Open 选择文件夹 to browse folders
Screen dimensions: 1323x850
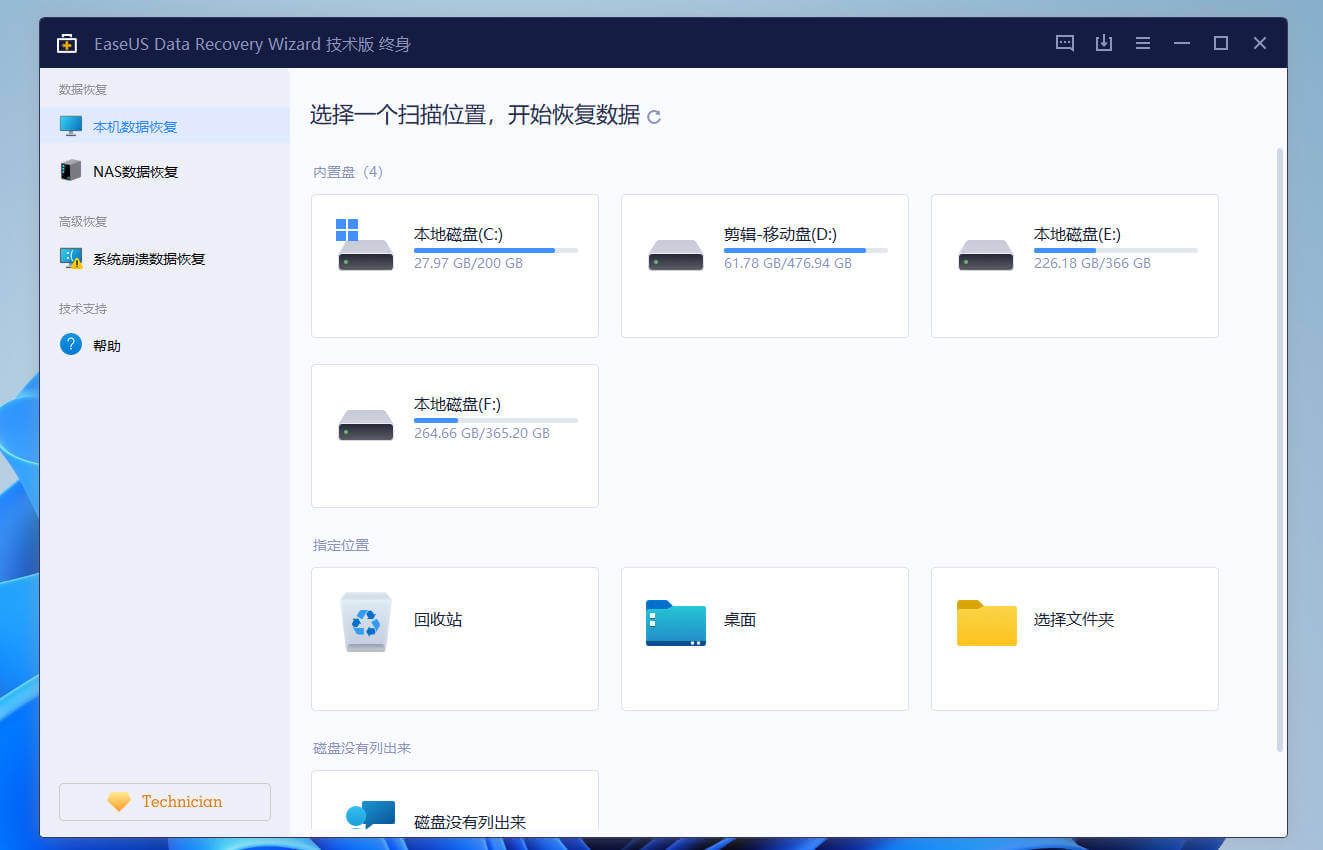pyautogui.click(x=1074, y=637)
